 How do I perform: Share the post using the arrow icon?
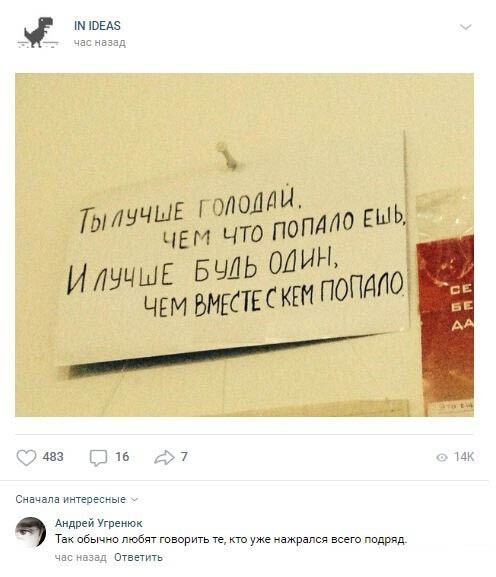coord(164,457)
